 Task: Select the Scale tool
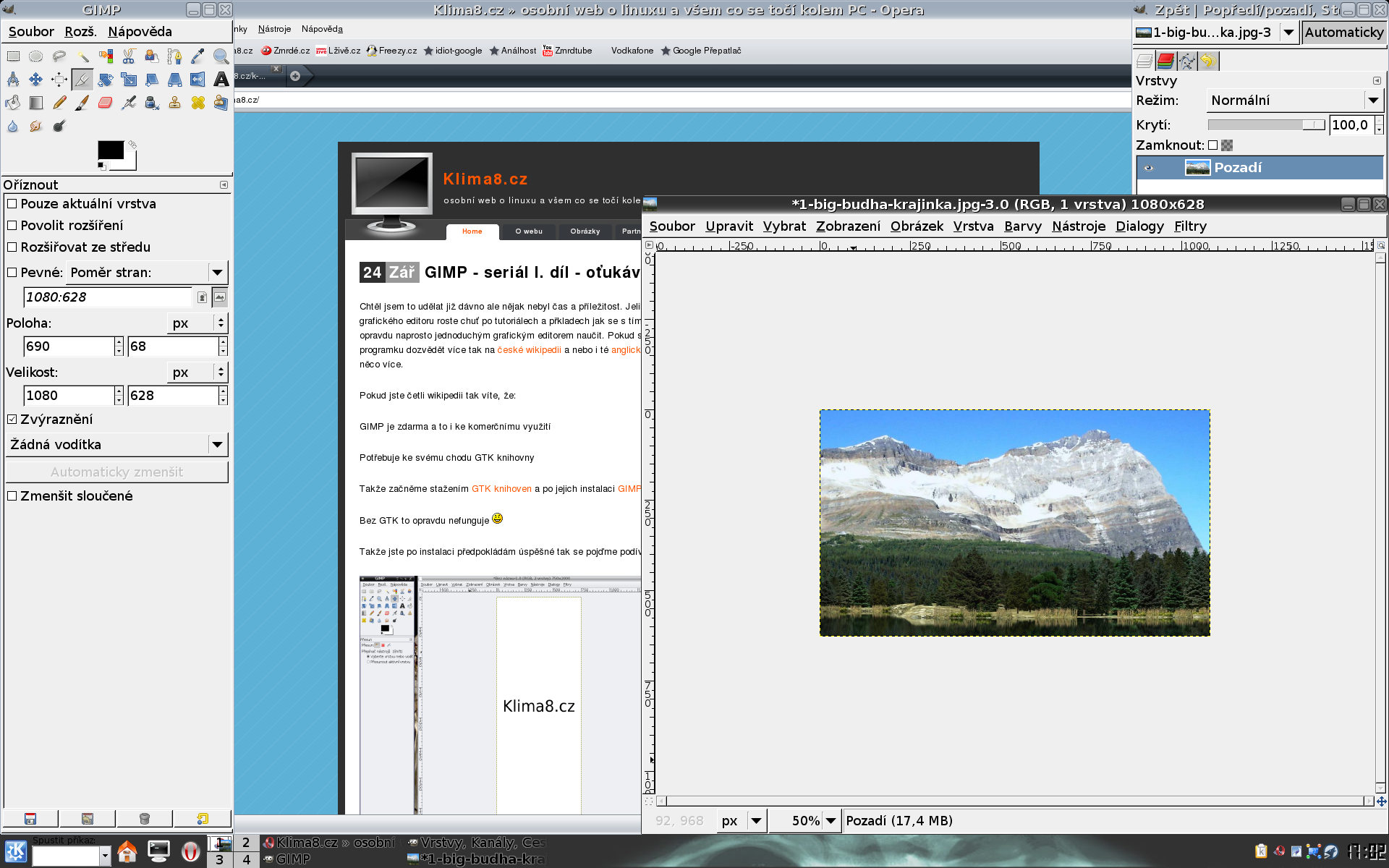129,79
